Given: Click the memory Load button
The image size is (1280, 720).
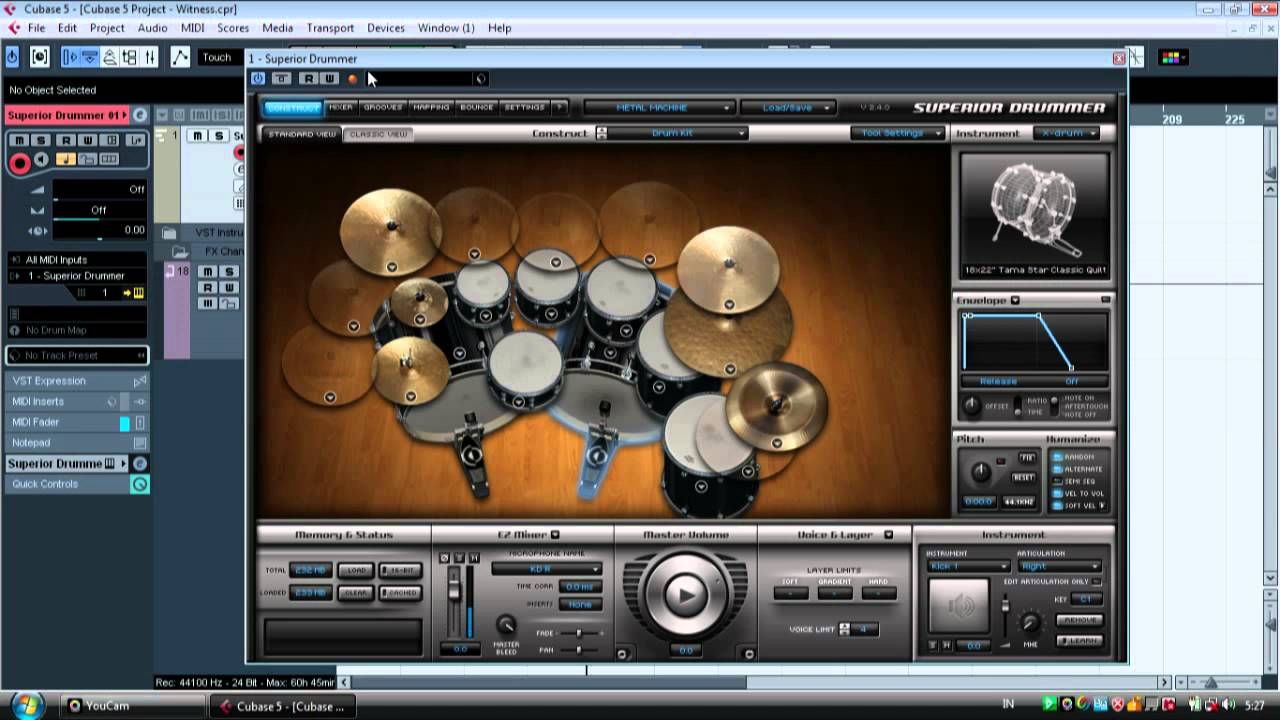Looking at the screenshot, I should (x=355, y=570).
